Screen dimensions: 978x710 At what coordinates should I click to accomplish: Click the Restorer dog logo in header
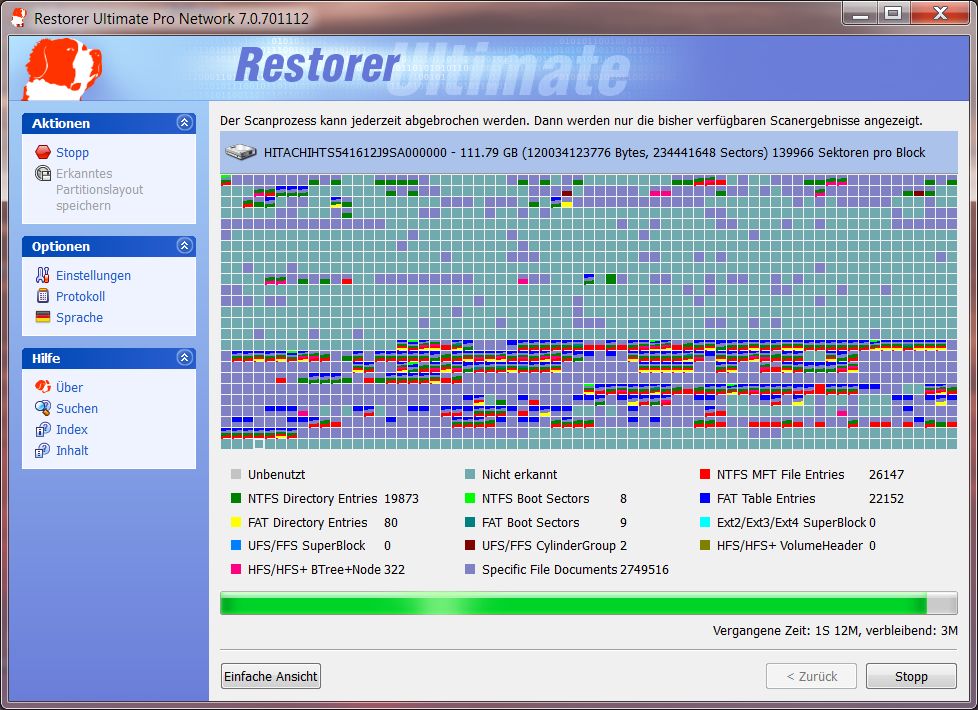[x=61, y=69]
